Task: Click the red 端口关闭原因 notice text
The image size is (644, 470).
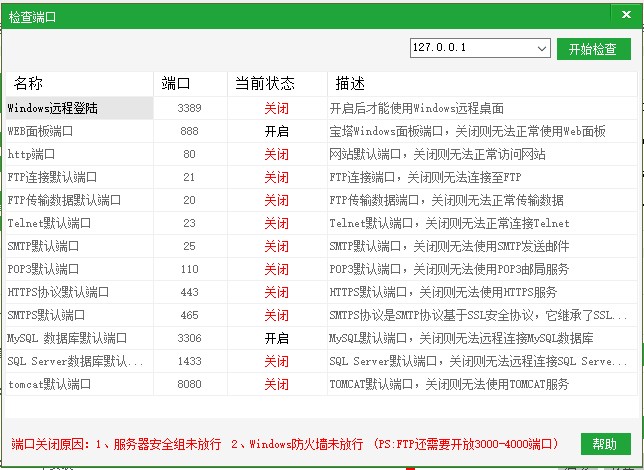Action: pos(285,444)
